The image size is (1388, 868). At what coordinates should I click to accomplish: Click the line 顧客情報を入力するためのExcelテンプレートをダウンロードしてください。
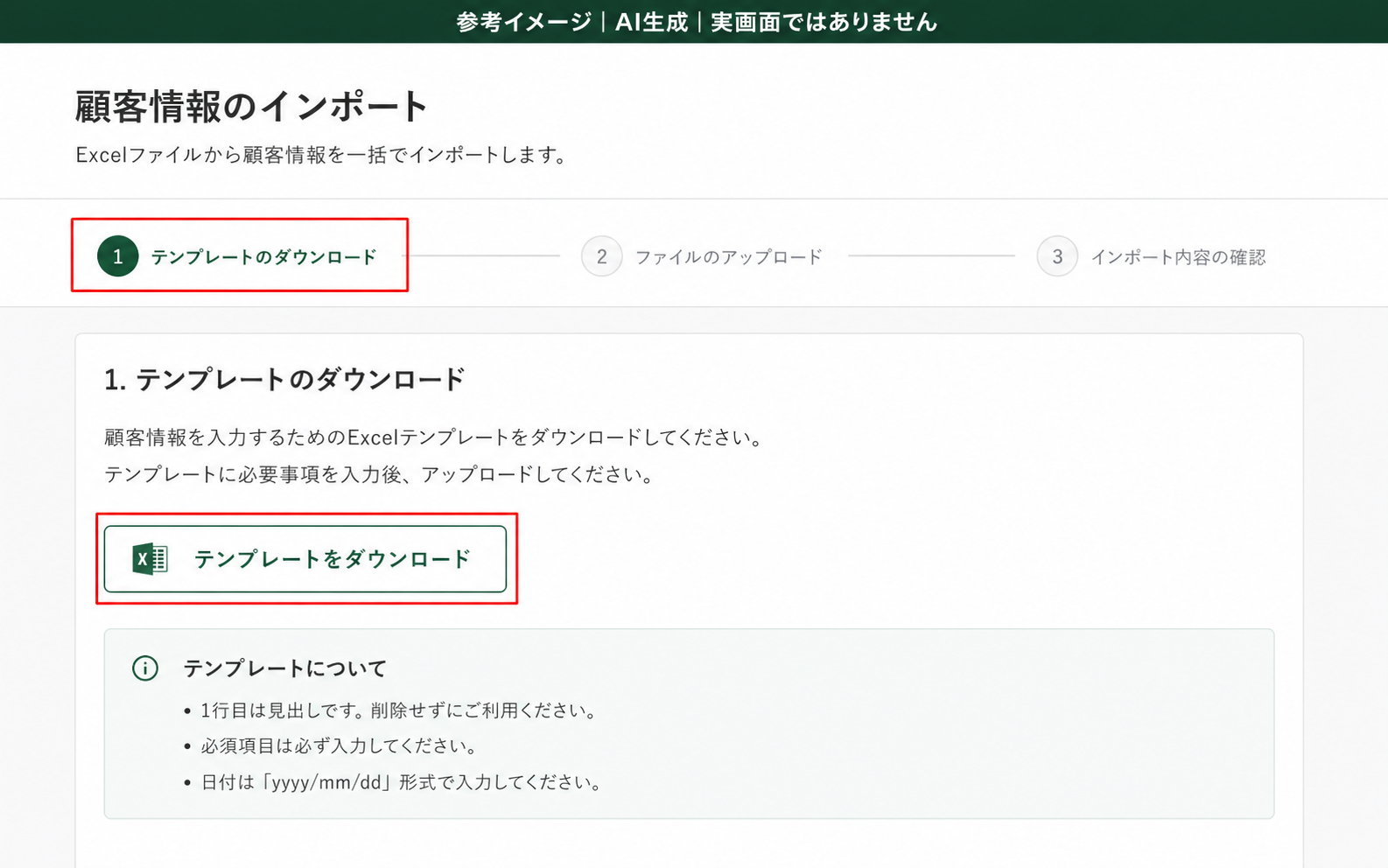pyautogui.click(x=435, y=437)
